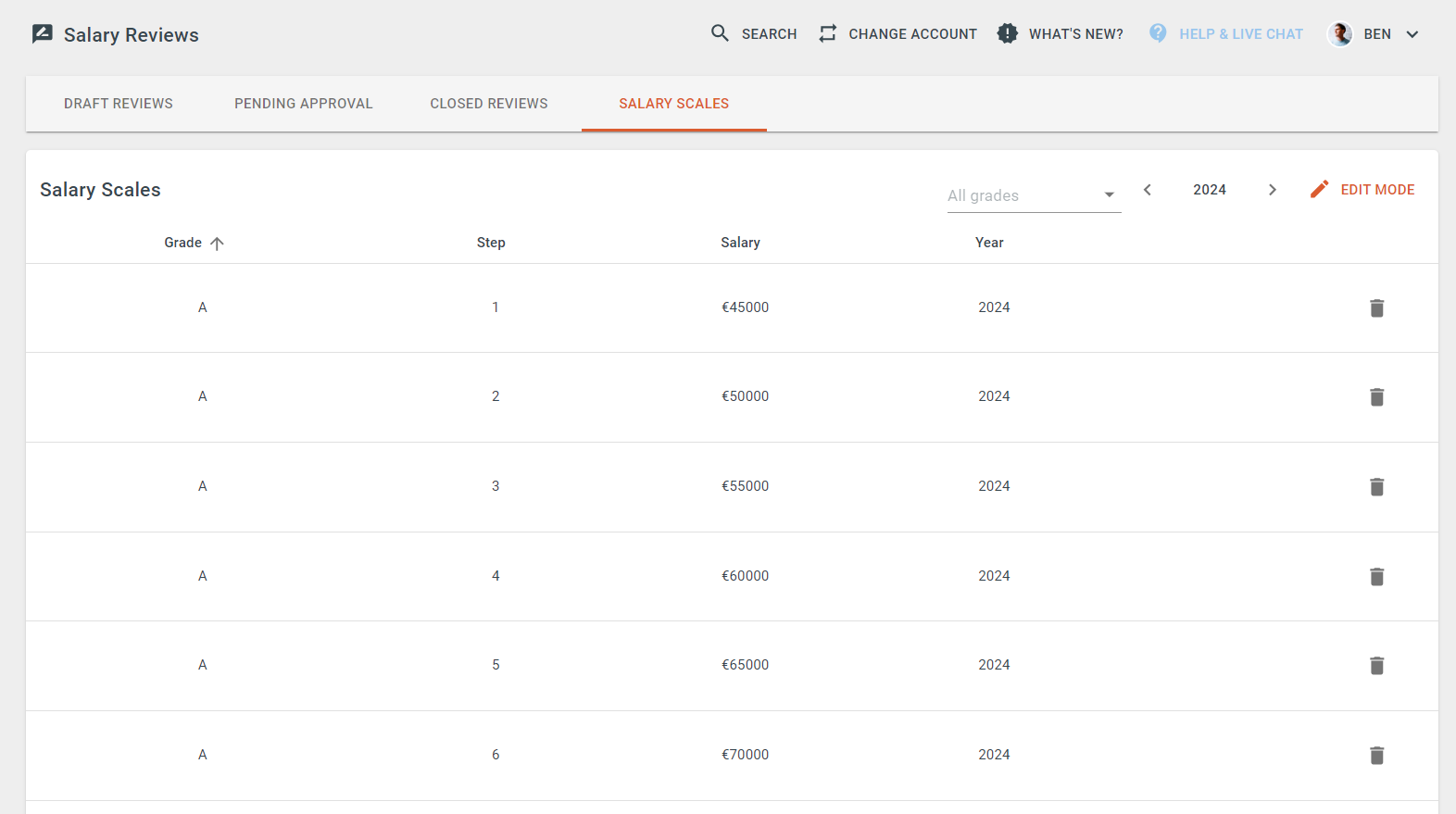The width and height of the screenshot is (1456, 814).
Task: Delete the €50000 salary row
Action: [1377, 397]
